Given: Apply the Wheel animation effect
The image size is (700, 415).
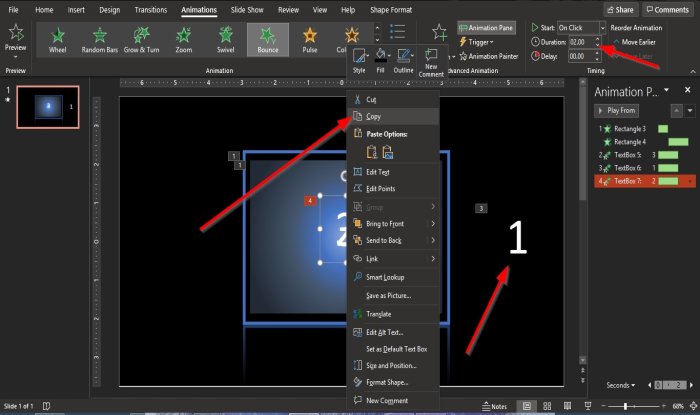Looking at the screenshot, I should click(57, 42).
